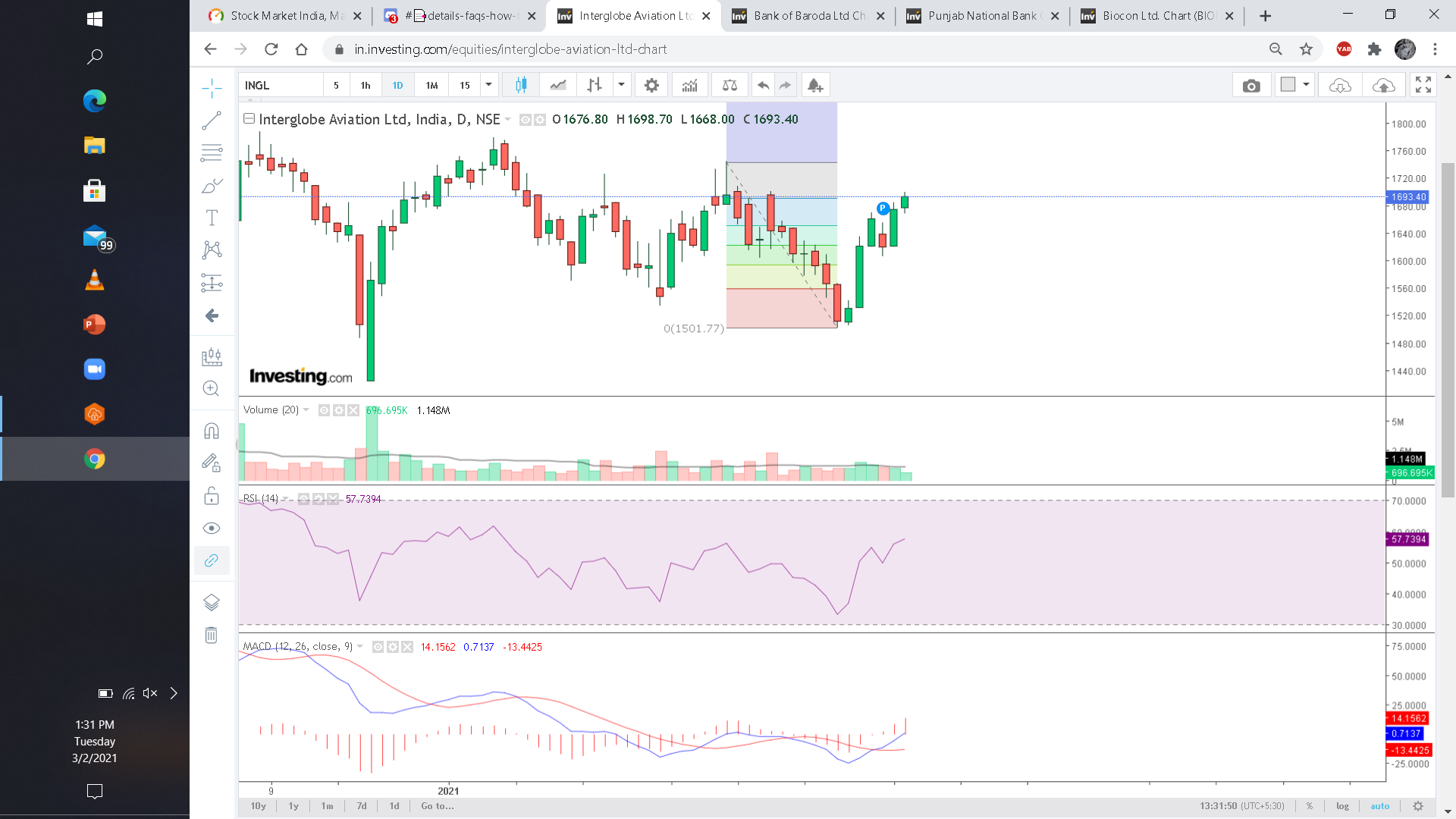Hide all drawing tools with eye icon
Image resolution: width=1456 pixels, height=819 pixels.
(212, 528)
